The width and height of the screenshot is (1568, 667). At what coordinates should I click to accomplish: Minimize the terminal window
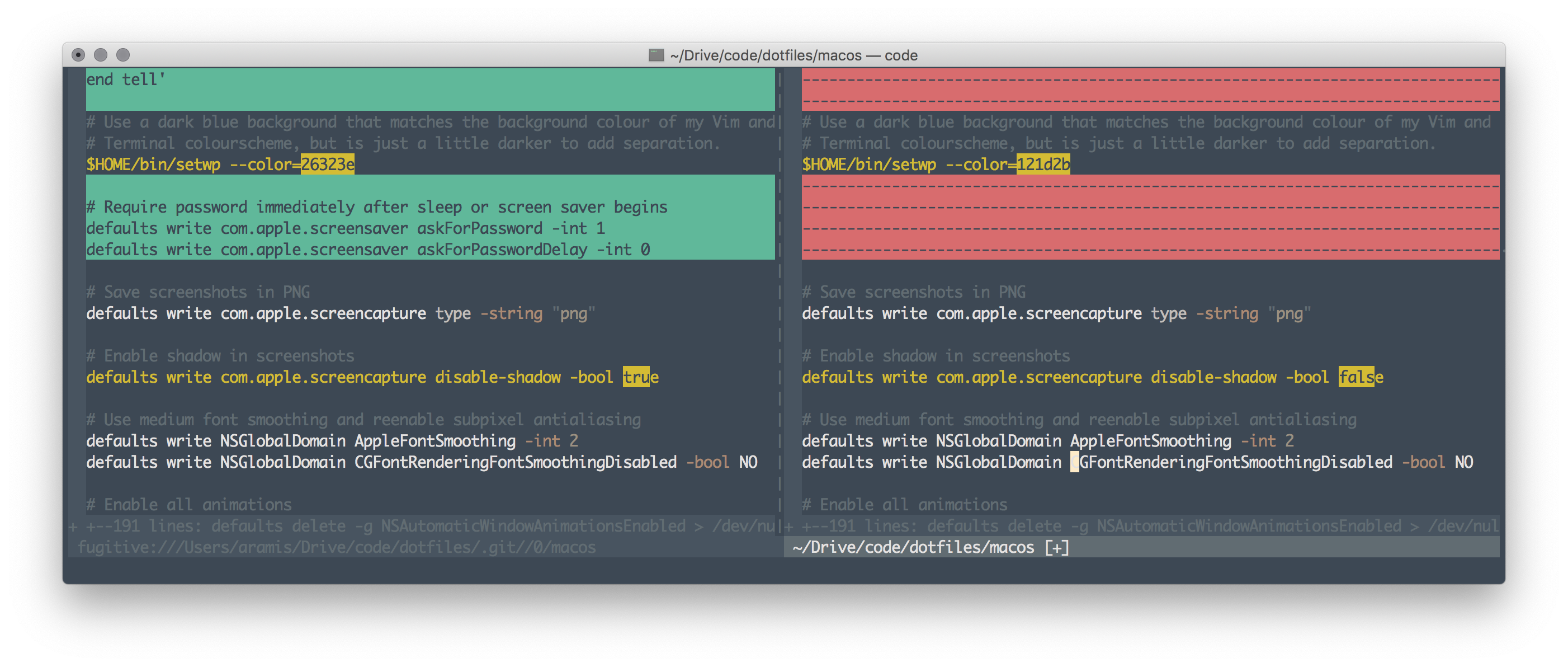click(x=101, y=55)
